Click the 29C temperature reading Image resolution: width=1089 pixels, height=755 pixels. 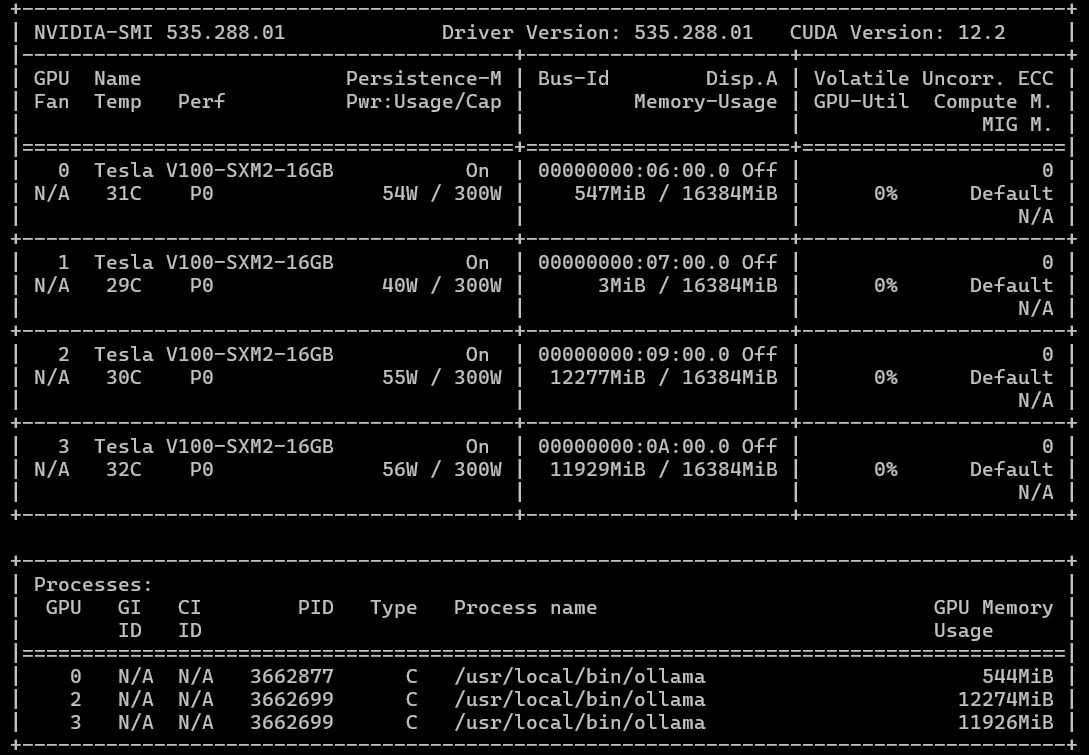pyautogui.click(x=123, y=285)
